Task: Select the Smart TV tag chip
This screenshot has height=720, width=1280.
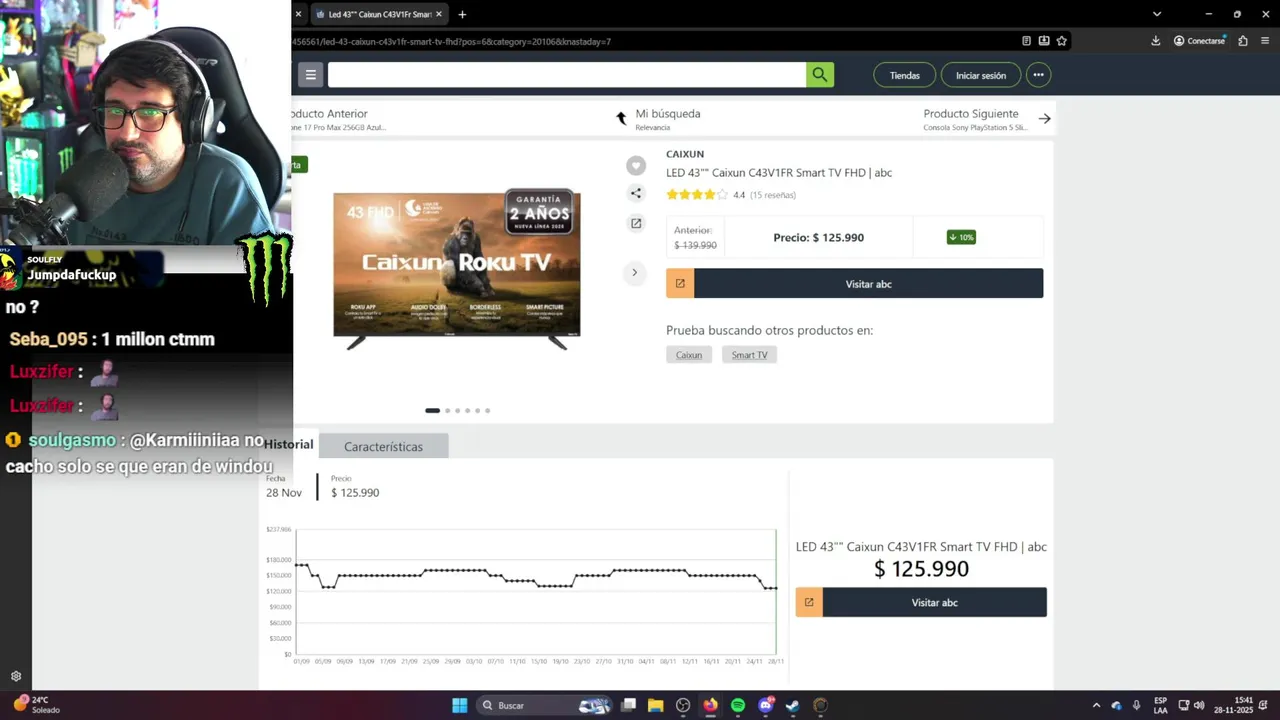Action: click(749, 355)
